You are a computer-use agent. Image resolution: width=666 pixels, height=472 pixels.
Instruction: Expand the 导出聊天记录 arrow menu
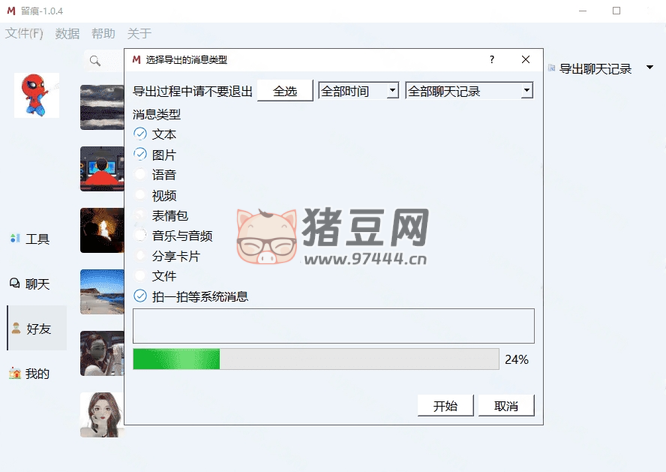649,67
